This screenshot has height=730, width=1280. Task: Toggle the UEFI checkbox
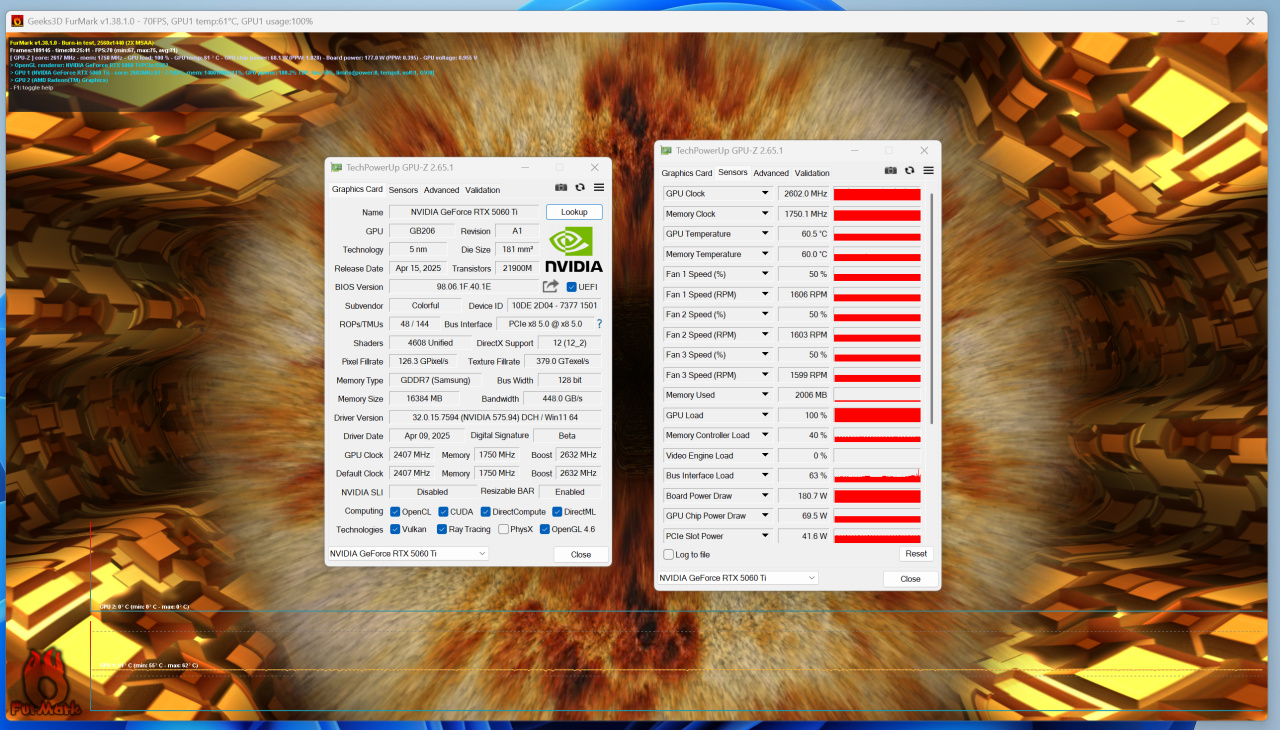point(572,287)
